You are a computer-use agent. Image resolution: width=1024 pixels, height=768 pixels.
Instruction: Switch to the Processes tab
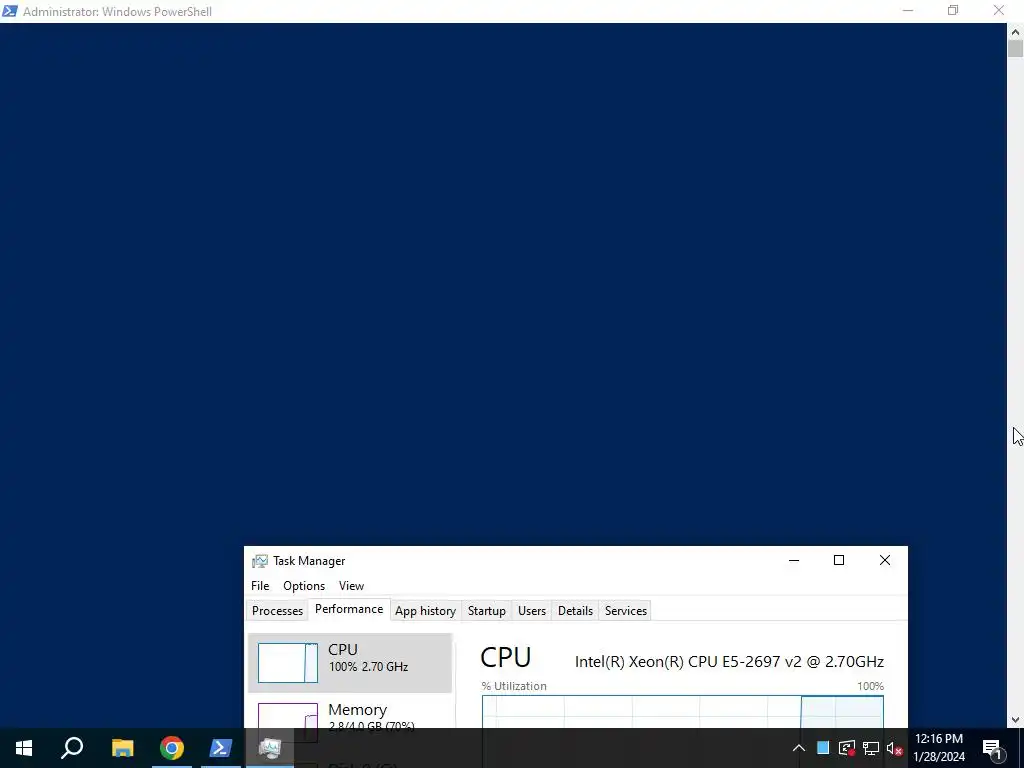click(x=278, y=611)
